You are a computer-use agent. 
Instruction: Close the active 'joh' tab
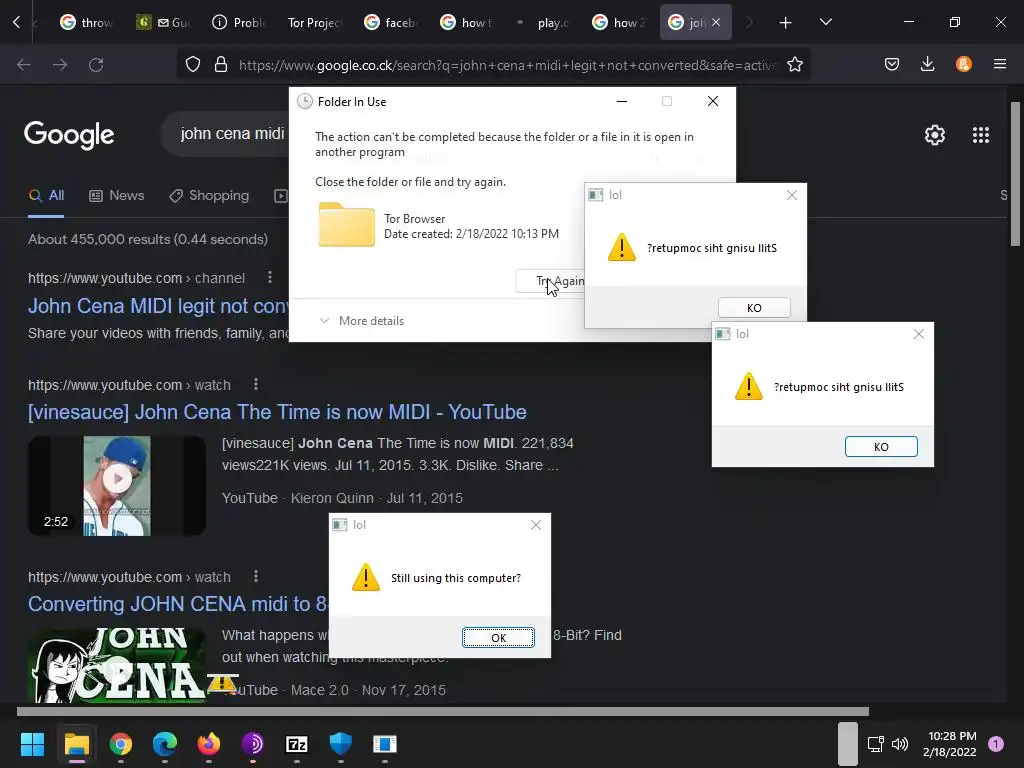pyautogui.click(x=716, y=22)
